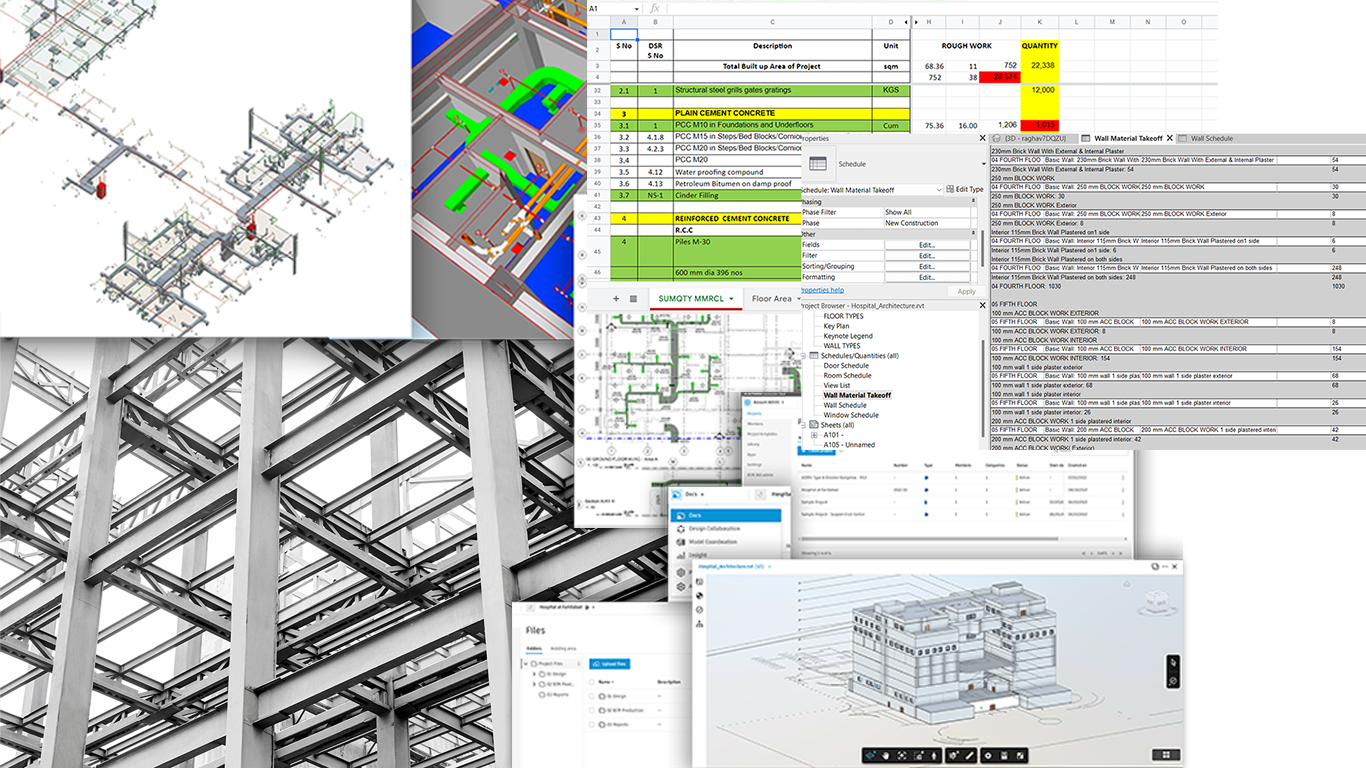Select the Orbit tool in viewer toolbar
Image resolution: width=1366 pixels, height=768 pixels.
pos(871,755)
